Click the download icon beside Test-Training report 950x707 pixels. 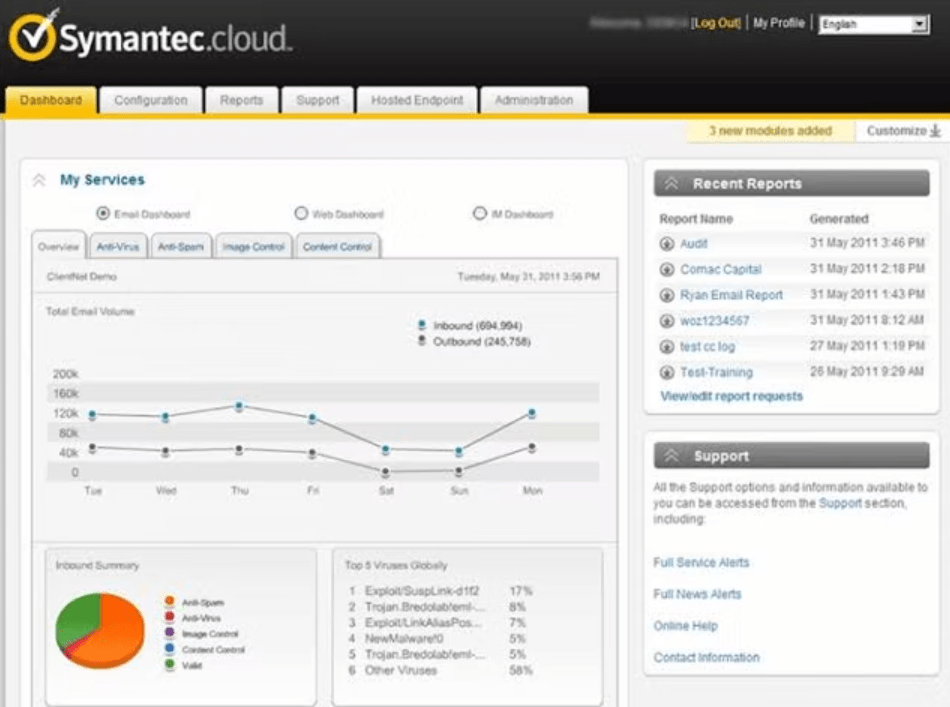(x=667, y=372)
